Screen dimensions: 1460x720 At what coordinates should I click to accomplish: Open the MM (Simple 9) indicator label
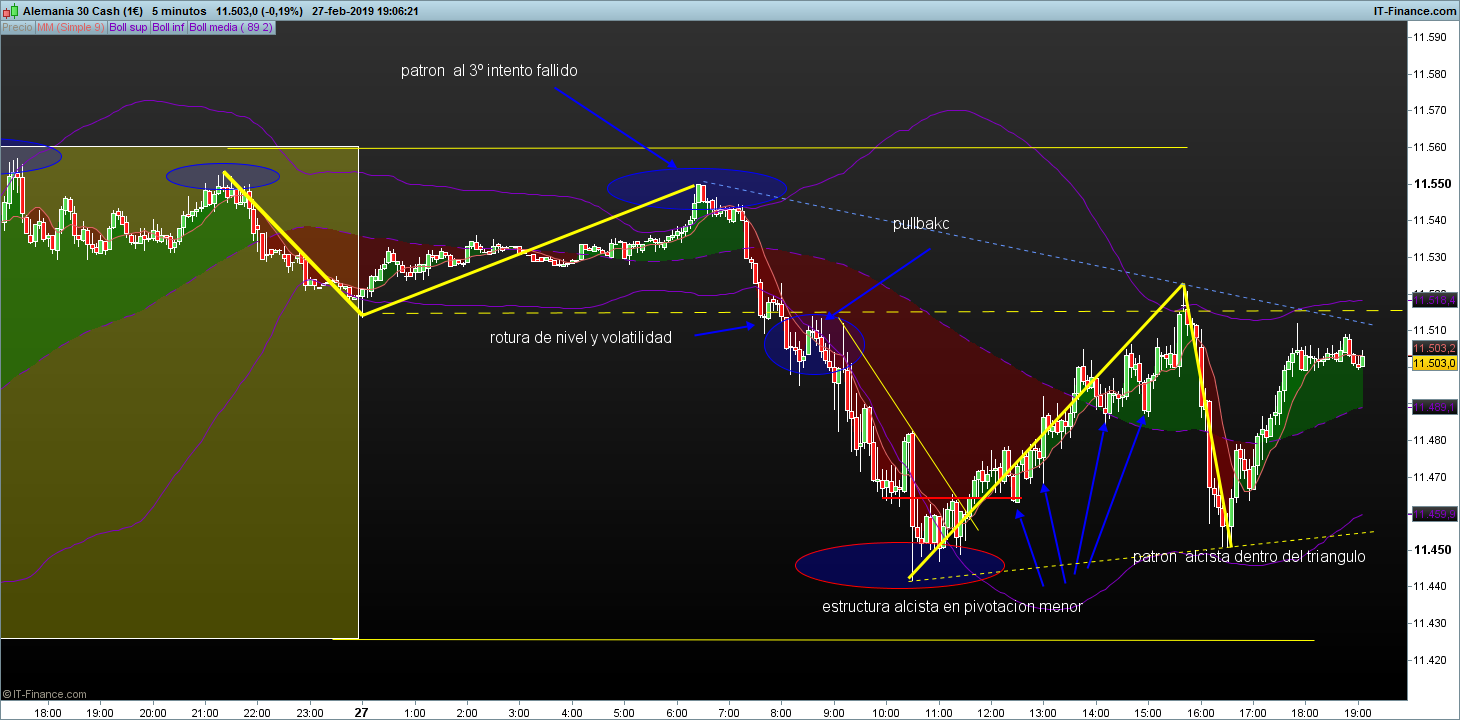(70, 27)
